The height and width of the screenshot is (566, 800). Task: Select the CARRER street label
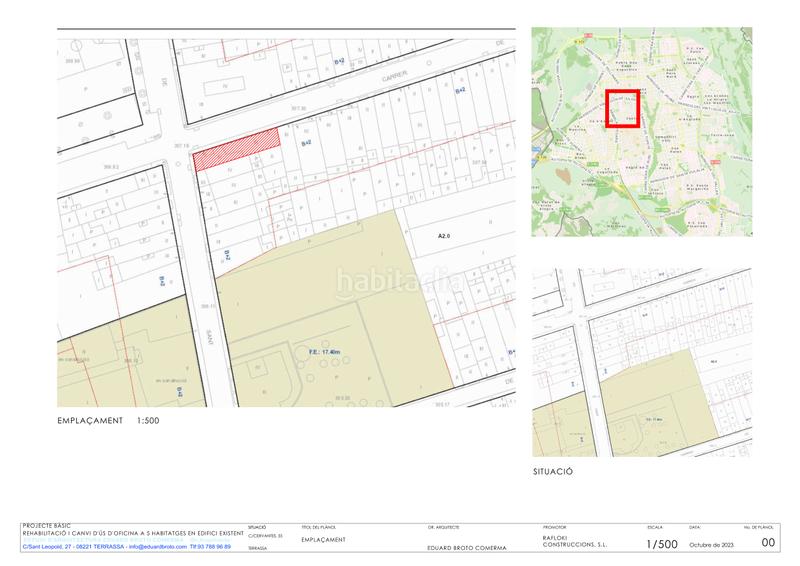pyautogui.click(x=395, y=77)
